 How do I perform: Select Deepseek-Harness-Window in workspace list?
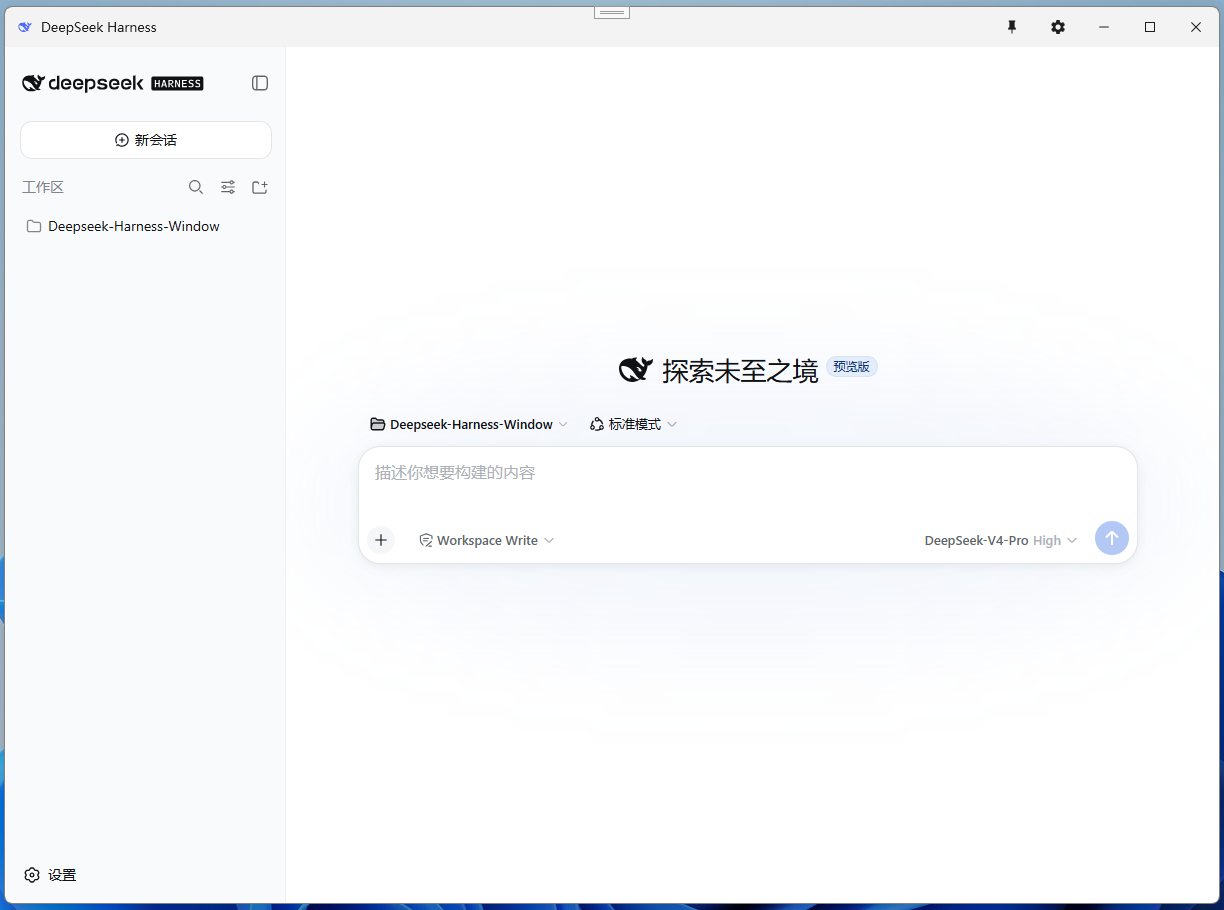point(145,226)
